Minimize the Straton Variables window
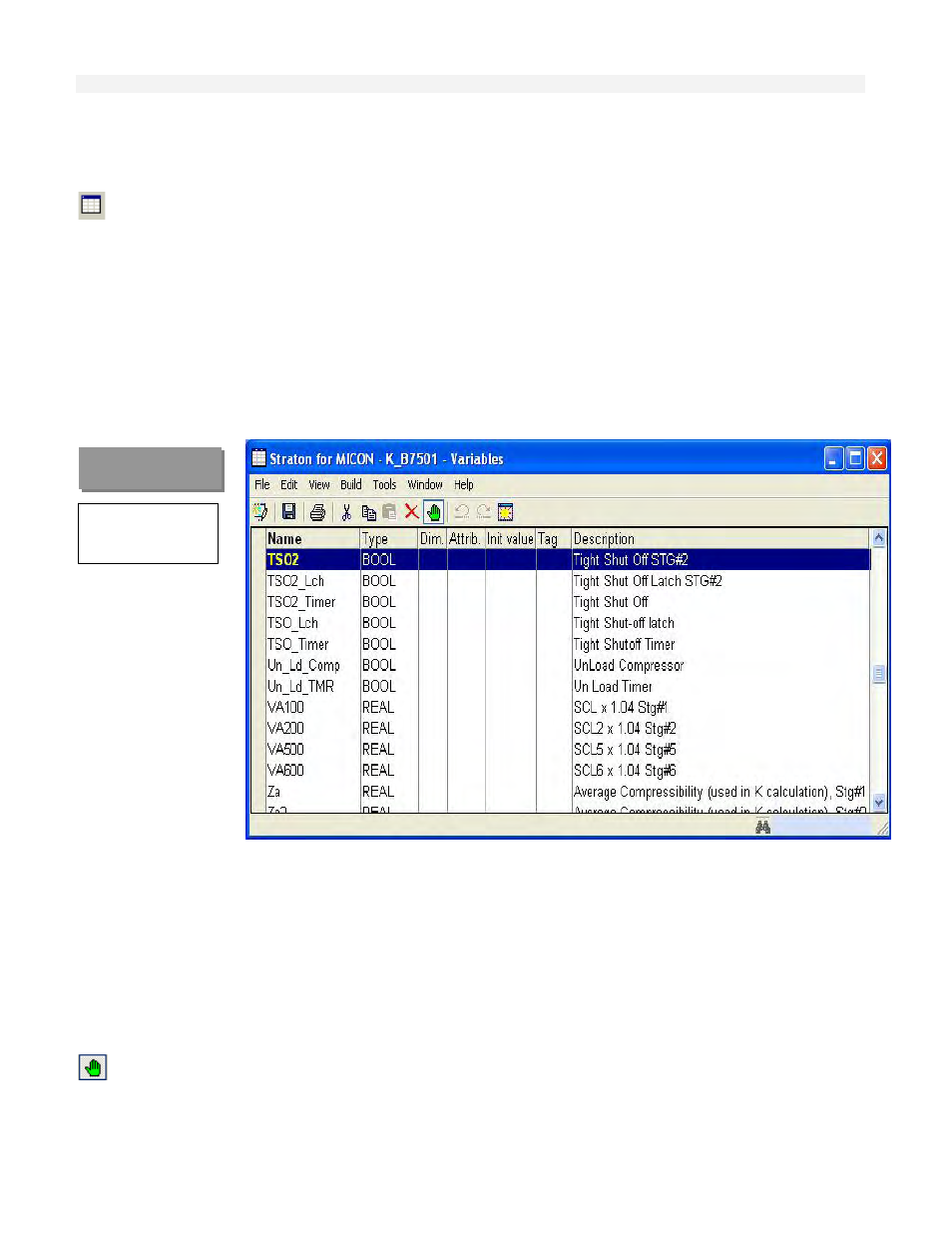Screen dimensions: 952x1233 tap(833, 458)
